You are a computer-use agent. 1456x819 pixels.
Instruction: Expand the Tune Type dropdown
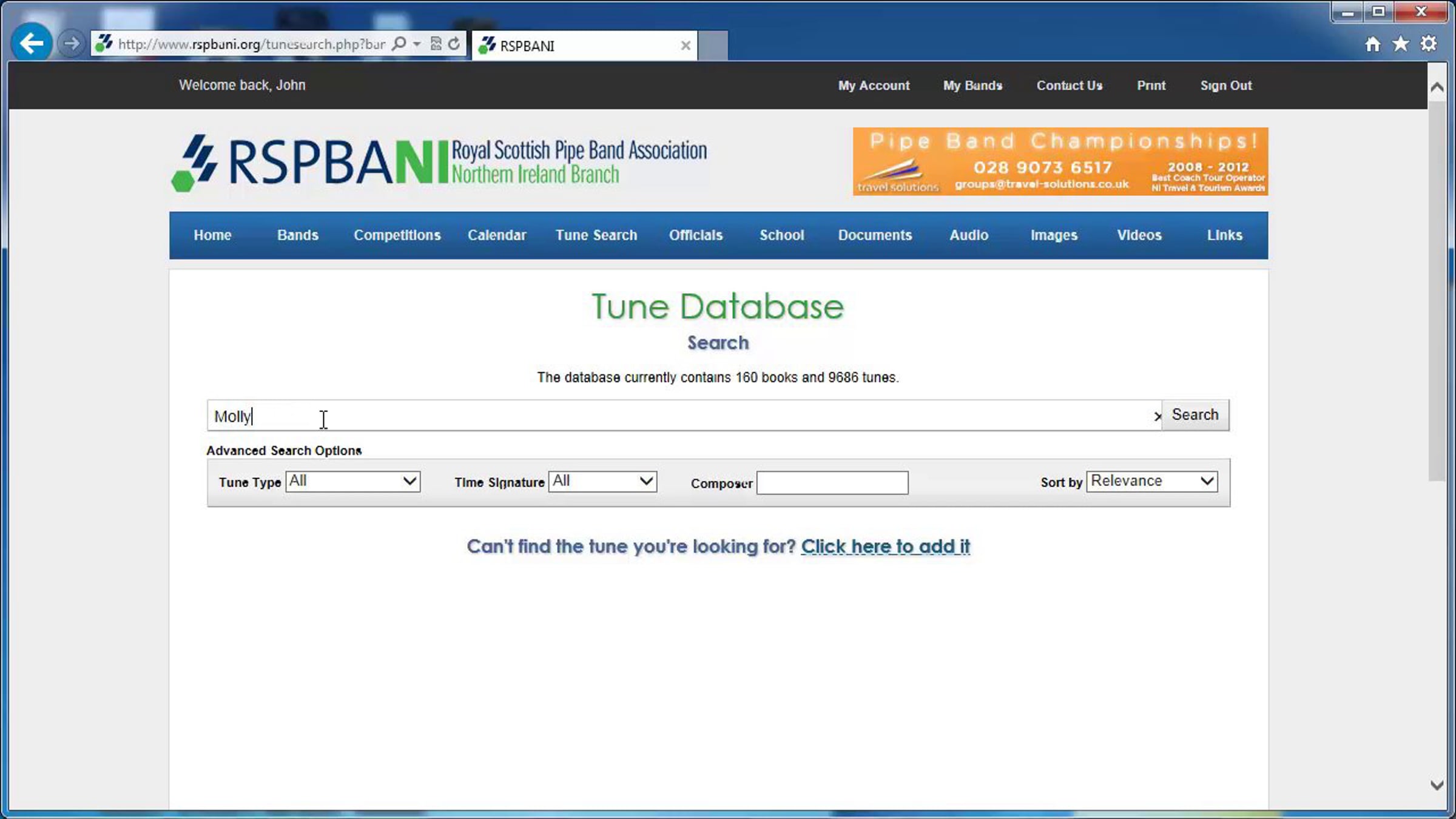point(352,482)
